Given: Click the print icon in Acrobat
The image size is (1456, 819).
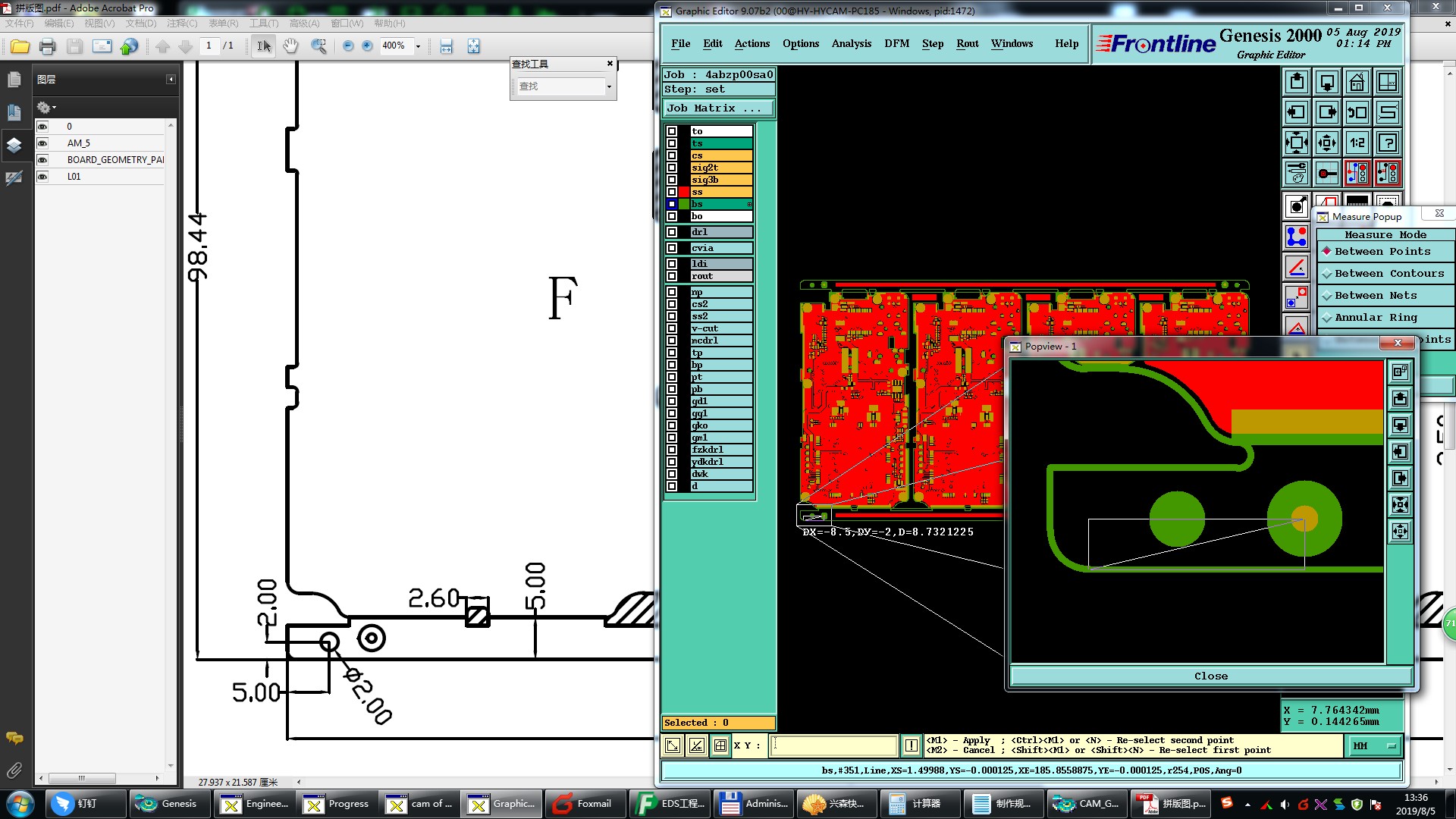Looking at the screenshot, I should (x=47, y=46).
